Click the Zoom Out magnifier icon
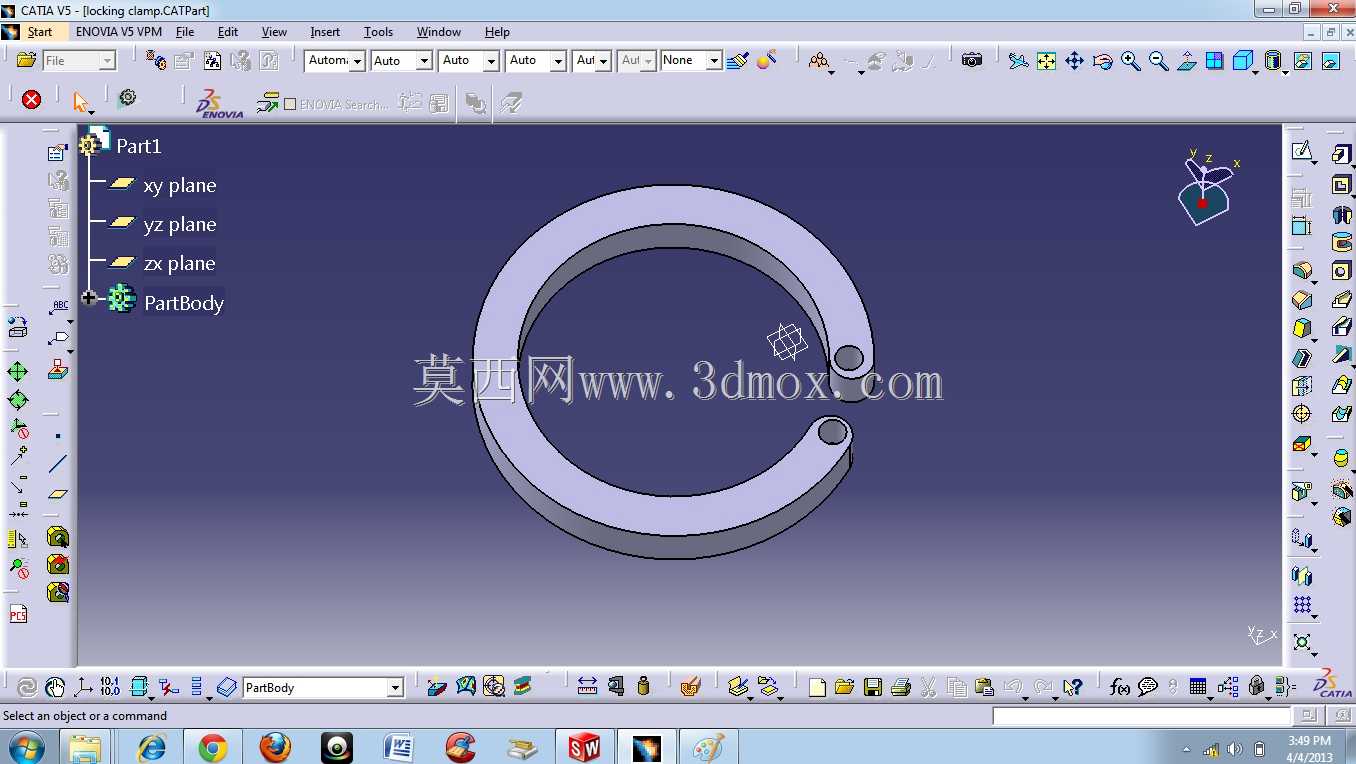The image size is (1356, 764). [x=1158, y=61]
